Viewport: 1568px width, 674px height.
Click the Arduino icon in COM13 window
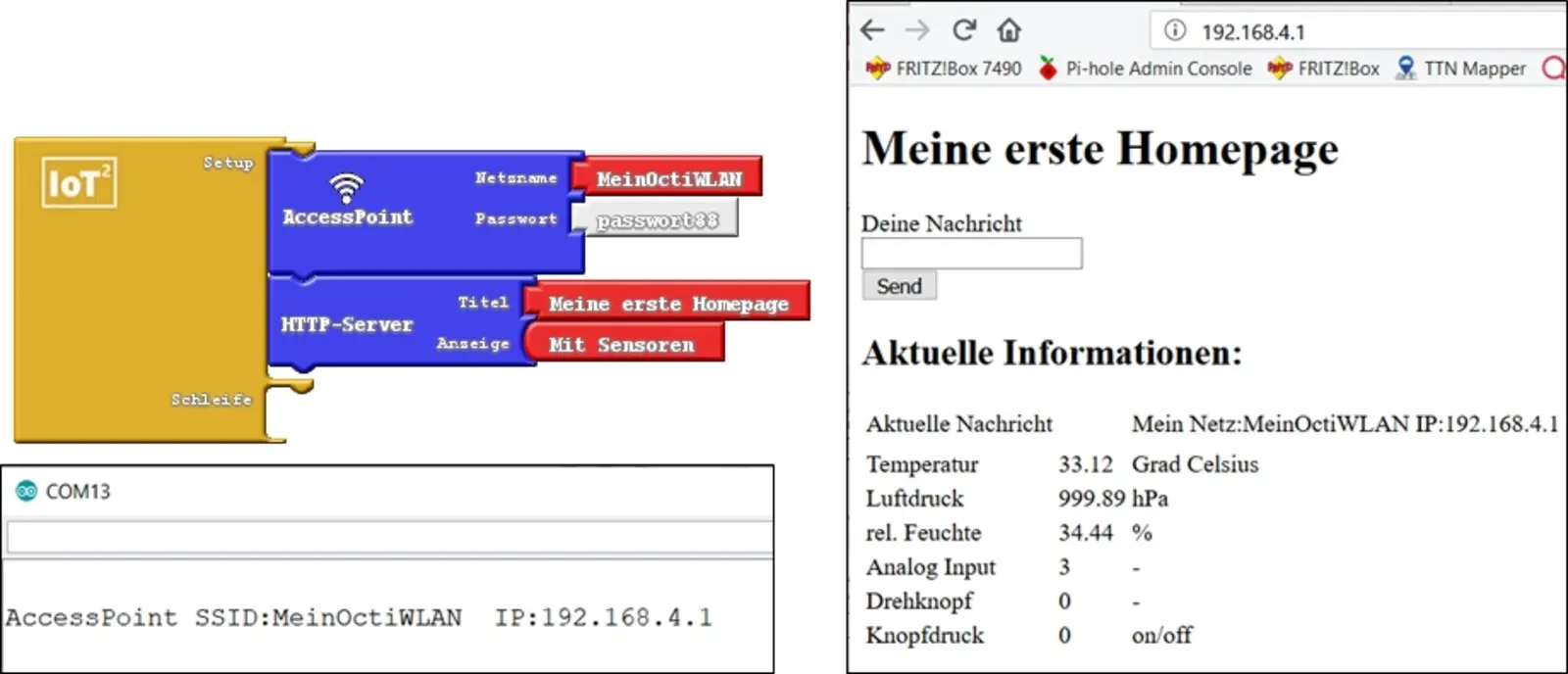point(26,491)
